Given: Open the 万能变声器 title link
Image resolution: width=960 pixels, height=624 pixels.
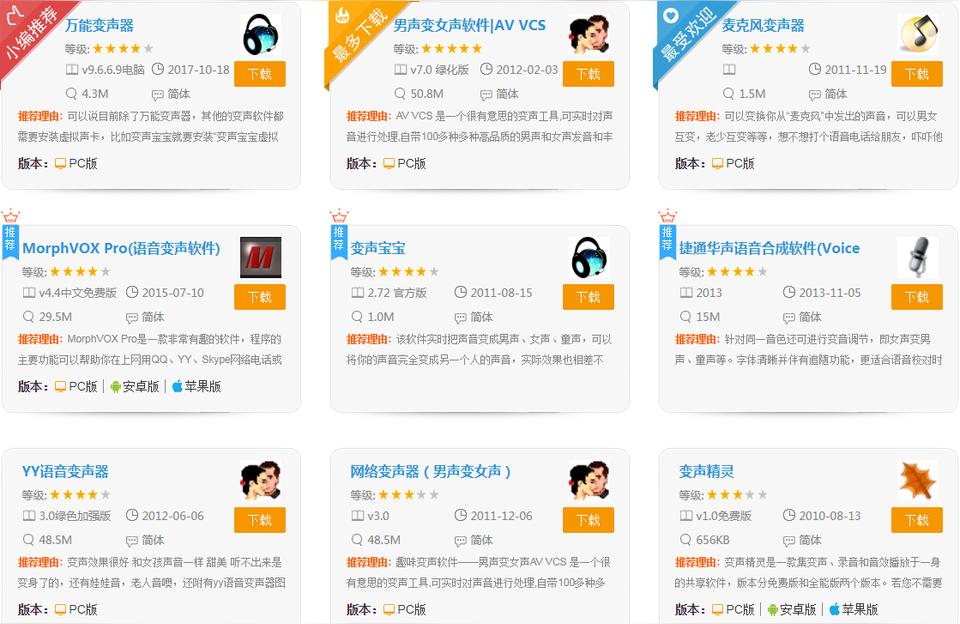Looking at the screenshot, I should coord(99,26).
